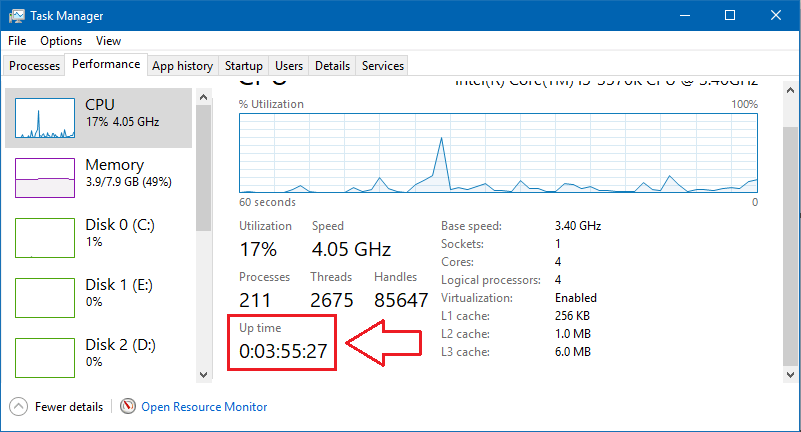Viewport: 801px width, 432px height.
Task: Click sidebar scrollbar up arrow
Action: click(203, 97)
